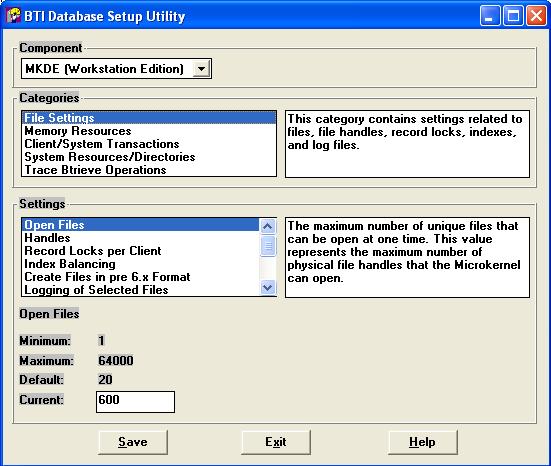The height and width of the screenshot is (466, 551).
Task: Select MKDE (Workstation Edition) combo box
Action: pyautogui.click(x=116, y=69)
